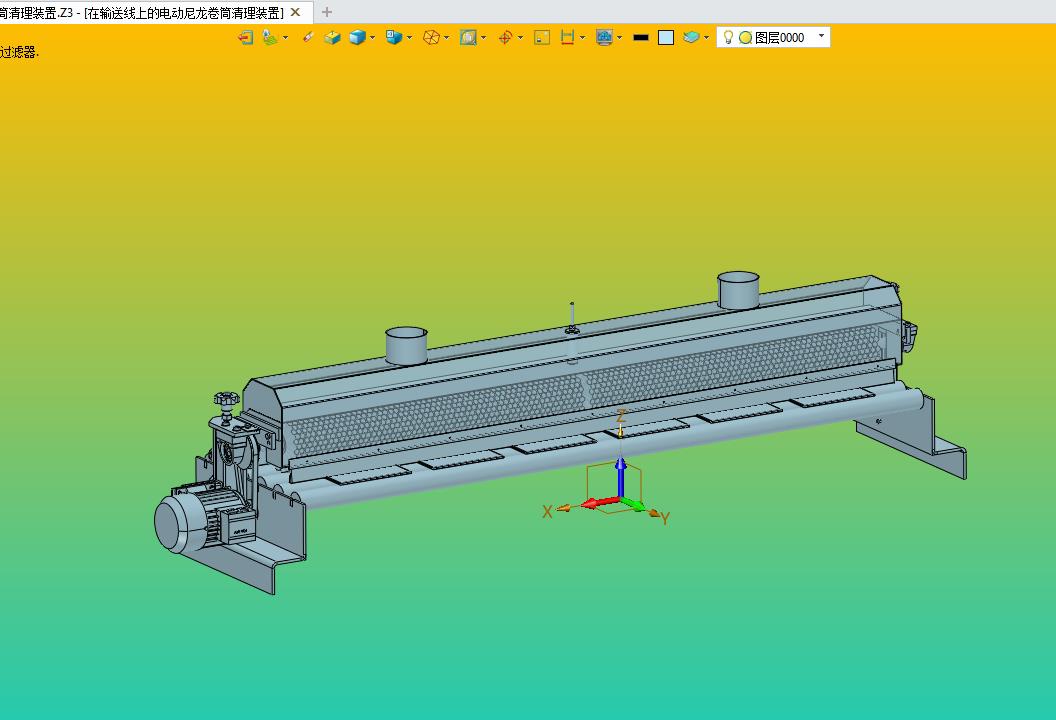
Task: Expand the blue cube display mode arrow
Action: pyautogui.click(x=372, y=38)
